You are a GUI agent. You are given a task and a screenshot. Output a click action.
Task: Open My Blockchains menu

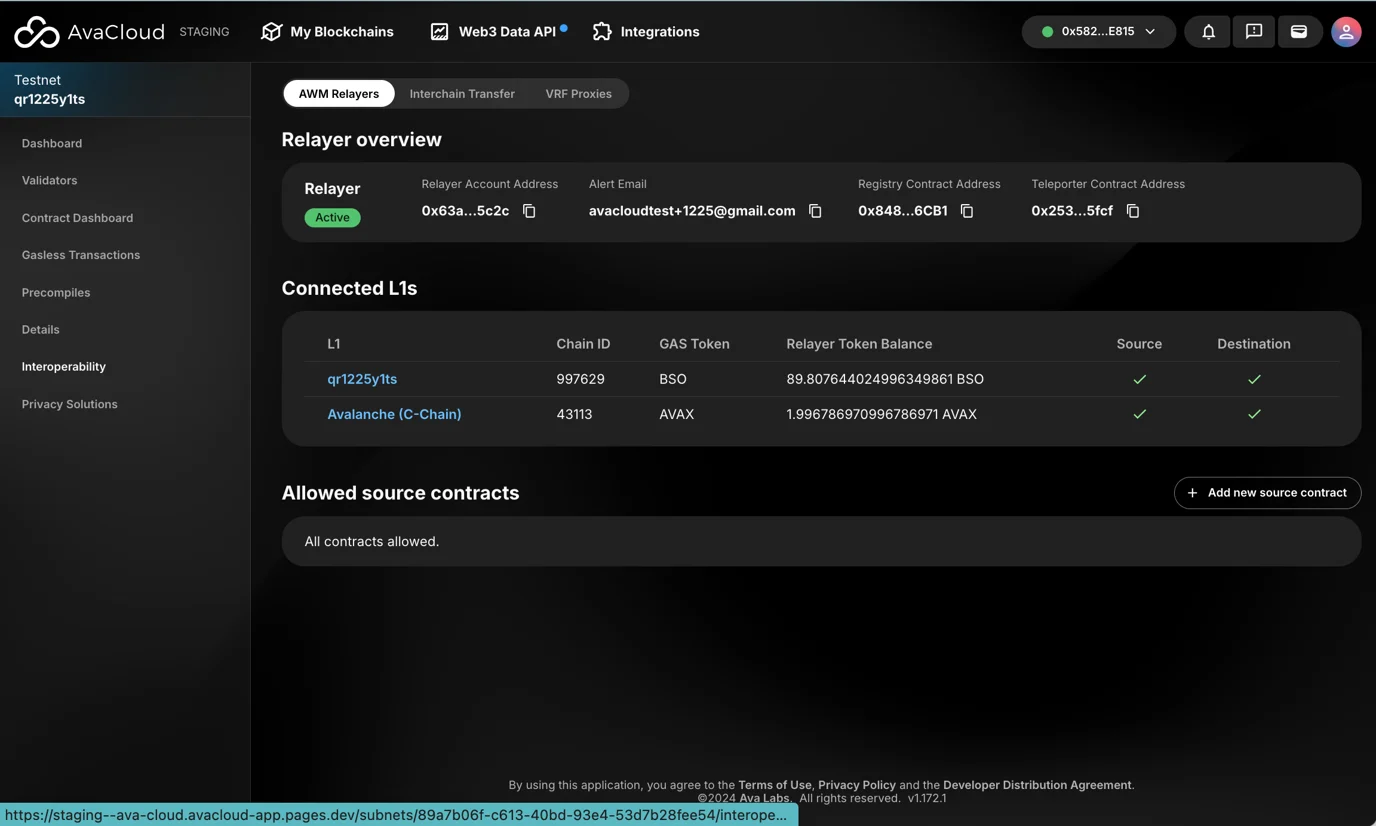click(x=327, y=32)
